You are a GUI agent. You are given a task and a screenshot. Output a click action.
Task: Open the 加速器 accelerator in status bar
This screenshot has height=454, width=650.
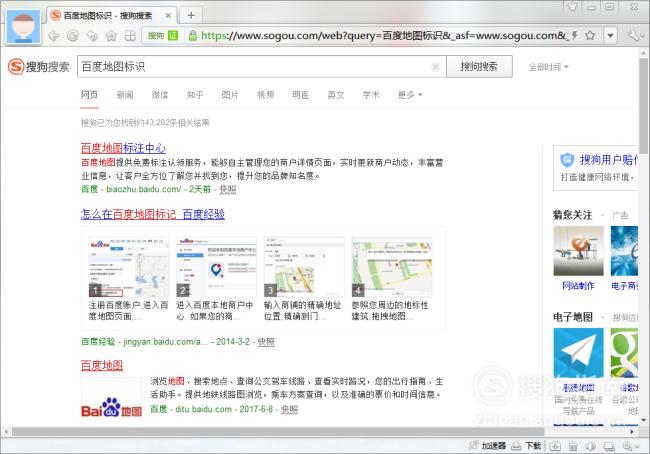488,446
